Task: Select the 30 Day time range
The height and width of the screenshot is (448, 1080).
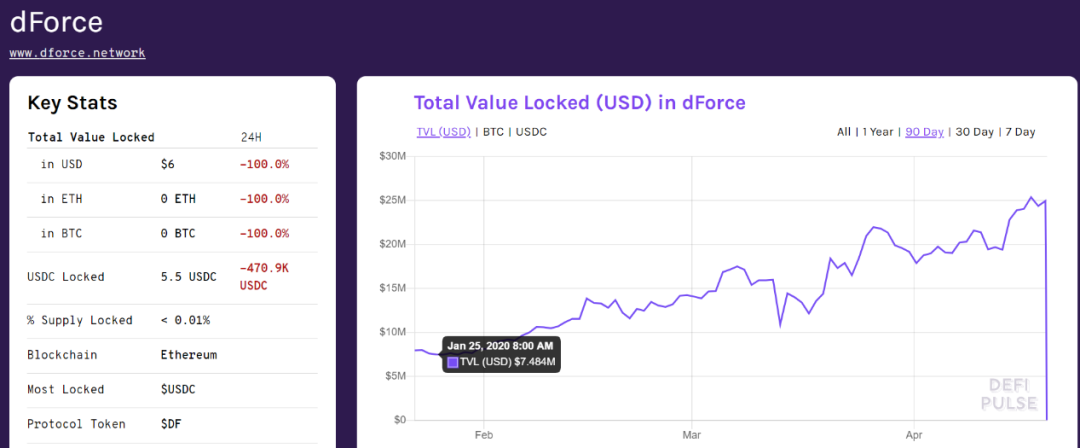Action: (x=975, y=132)
